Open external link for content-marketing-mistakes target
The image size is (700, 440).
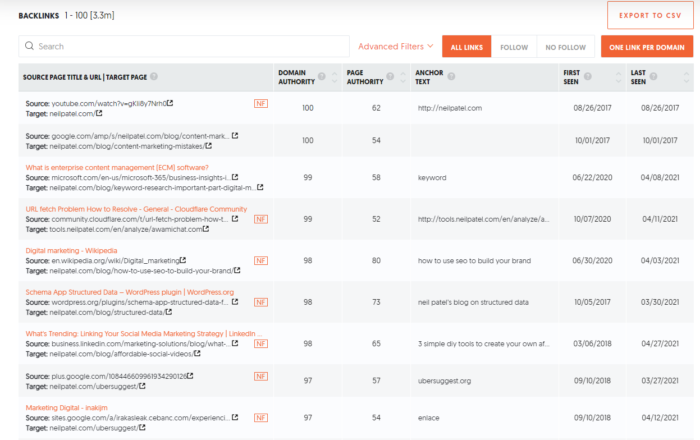point(208,146)
